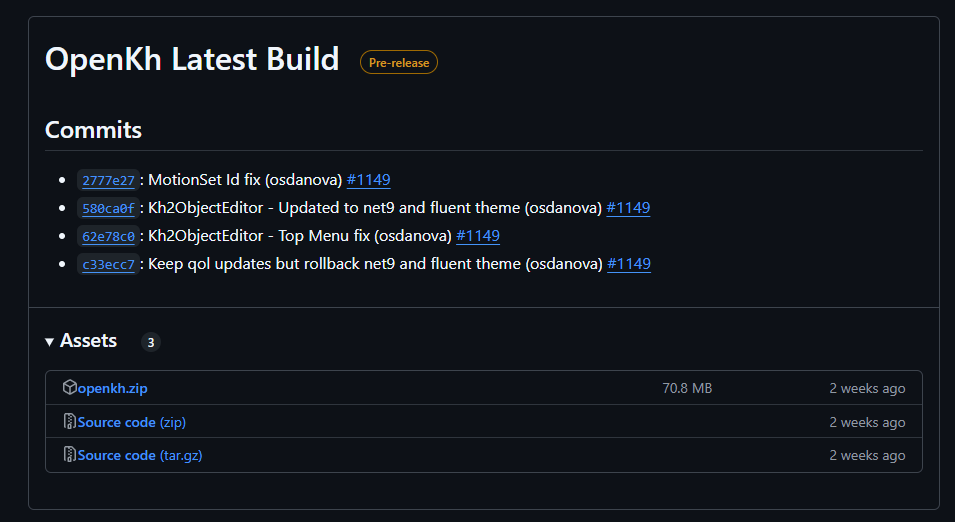Open commit c33ecc7
Screen dimensions: 955x522
point(108,264)
